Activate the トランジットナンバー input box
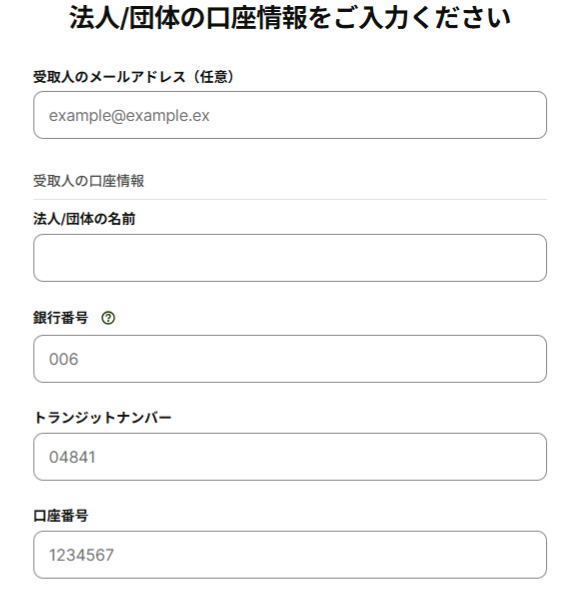This screenshot has width=580, height=590. pos(290,457)
